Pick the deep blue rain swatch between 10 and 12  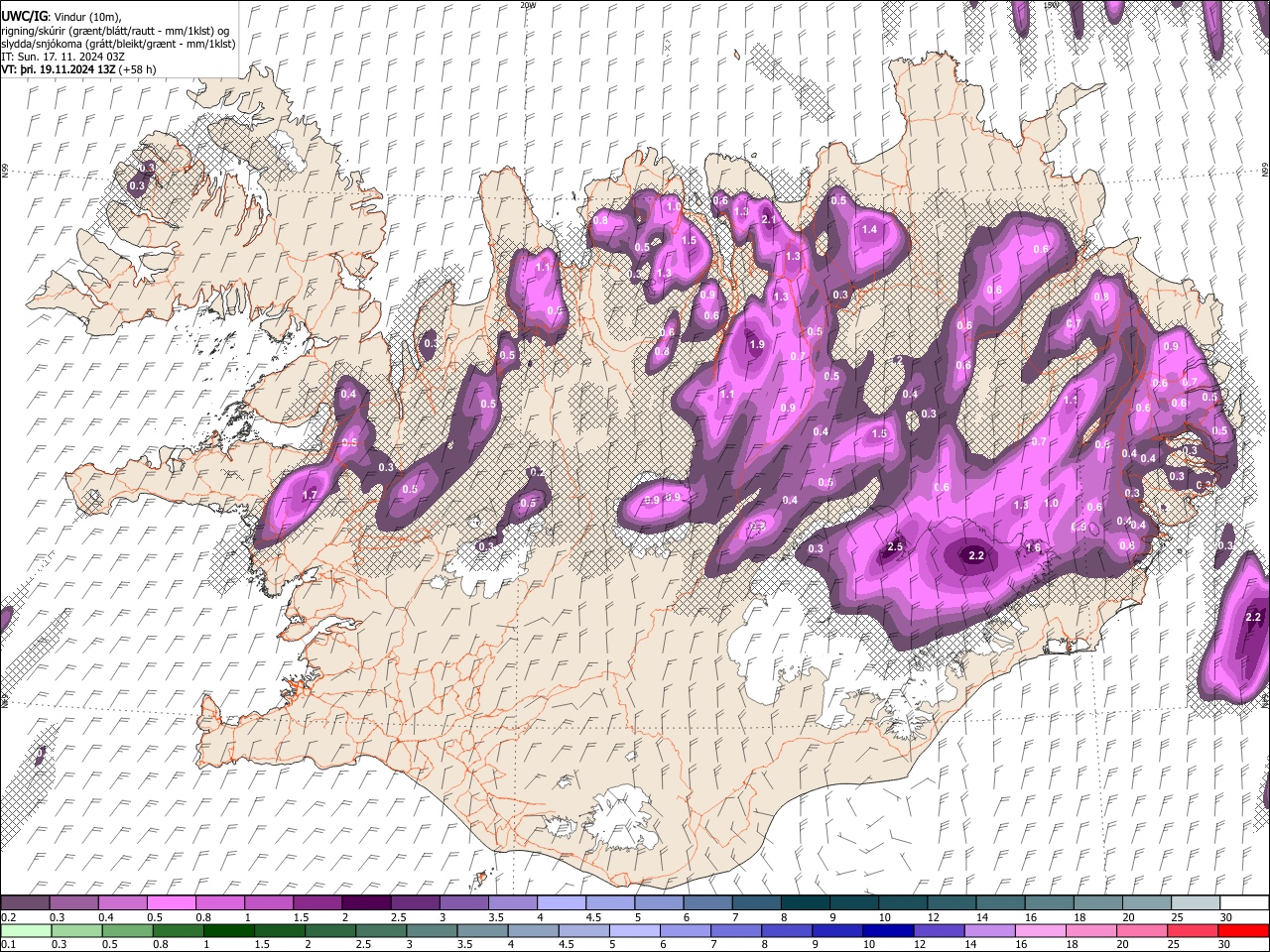pos(887,930)
